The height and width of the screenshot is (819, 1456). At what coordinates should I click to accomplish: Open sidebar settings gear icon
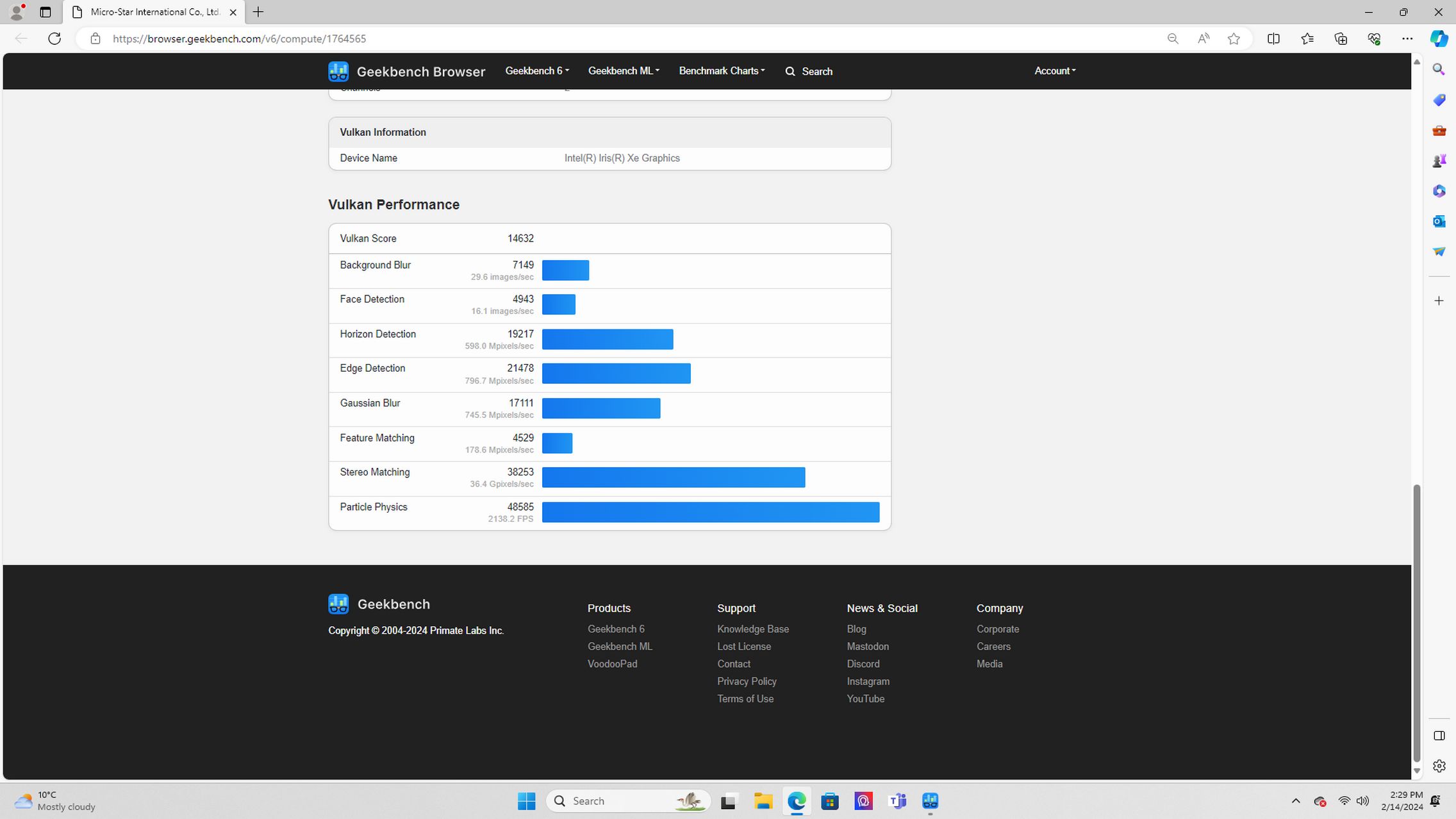pyautogui.click(x=1439, y=766)
